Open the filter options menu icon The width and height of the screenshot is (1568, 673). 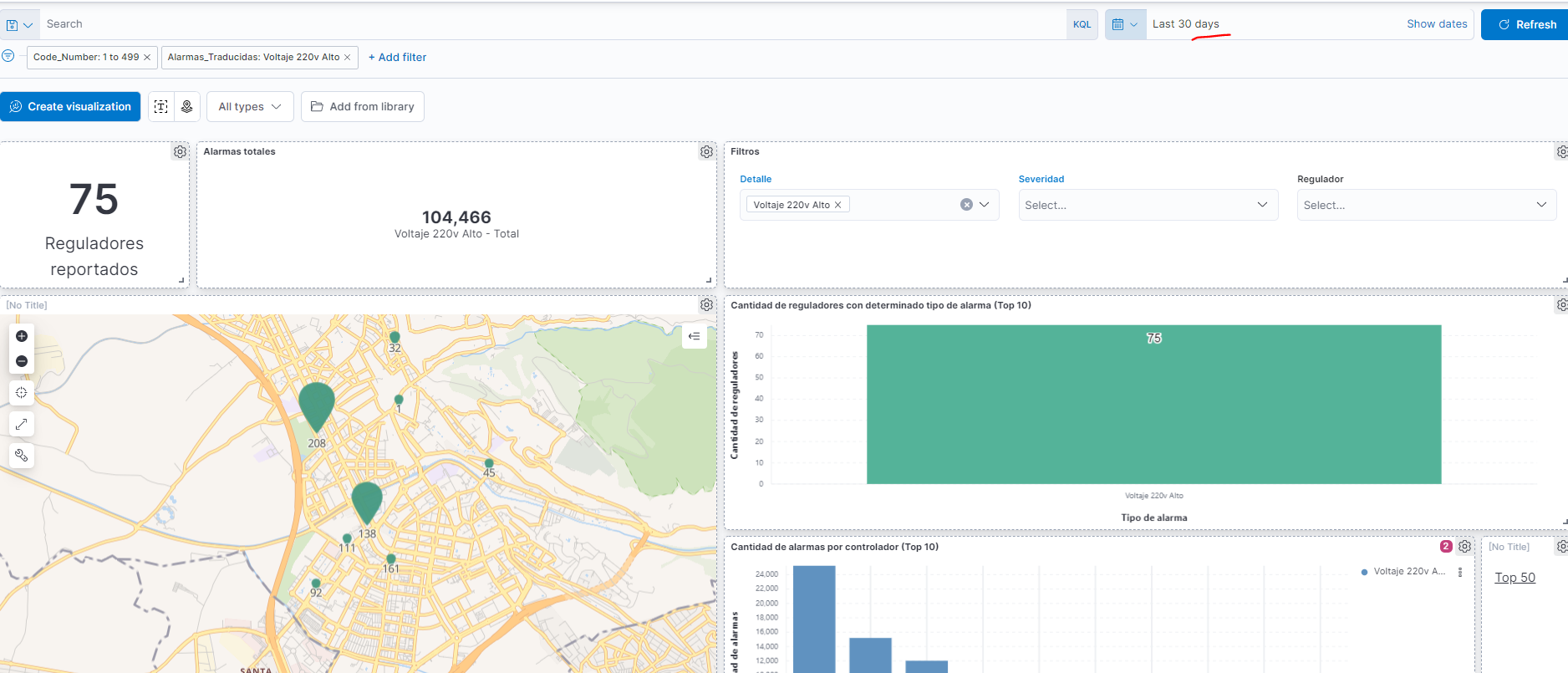tap(8, 56)
